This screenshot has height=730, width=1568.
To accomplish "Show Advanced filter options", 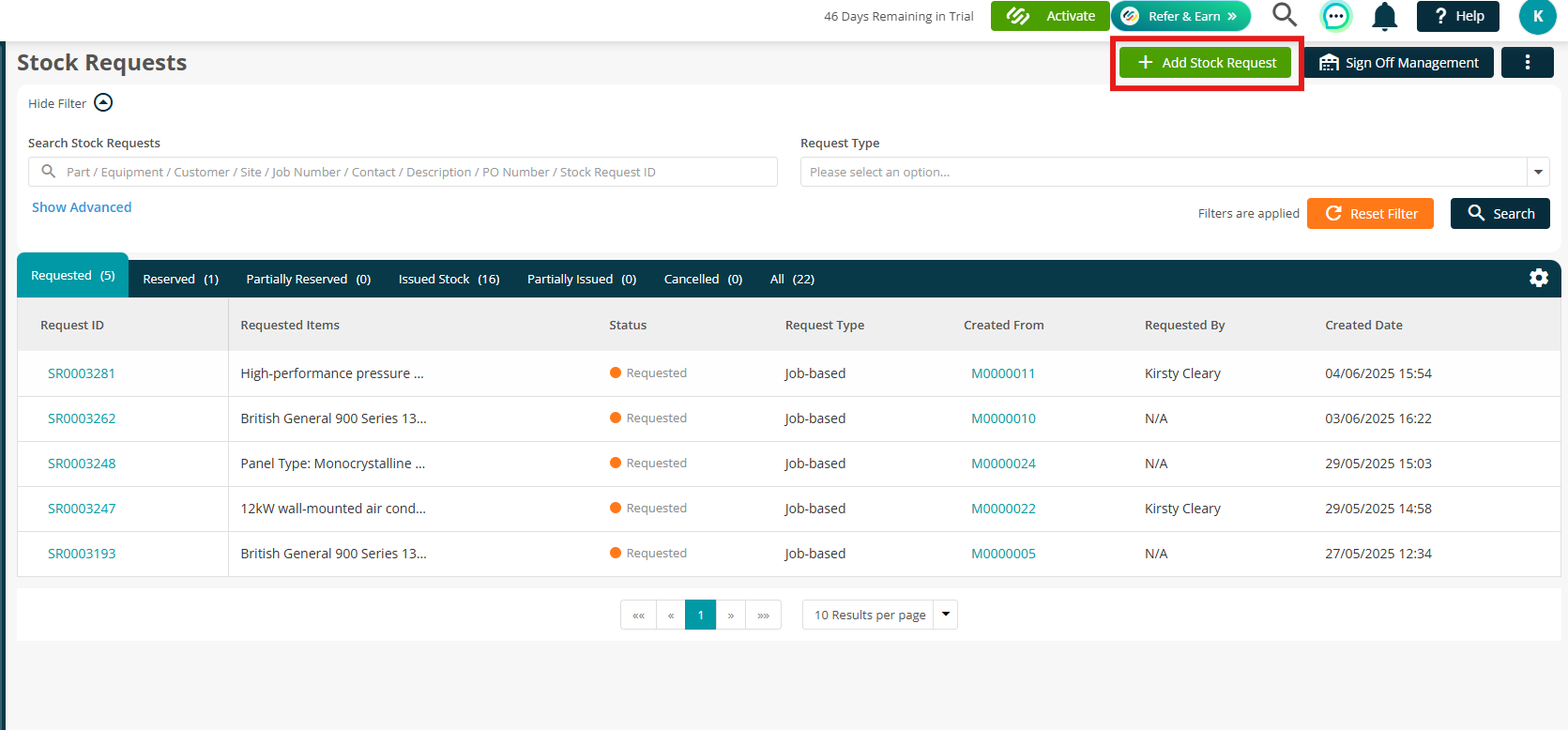I will coord(82,207).
